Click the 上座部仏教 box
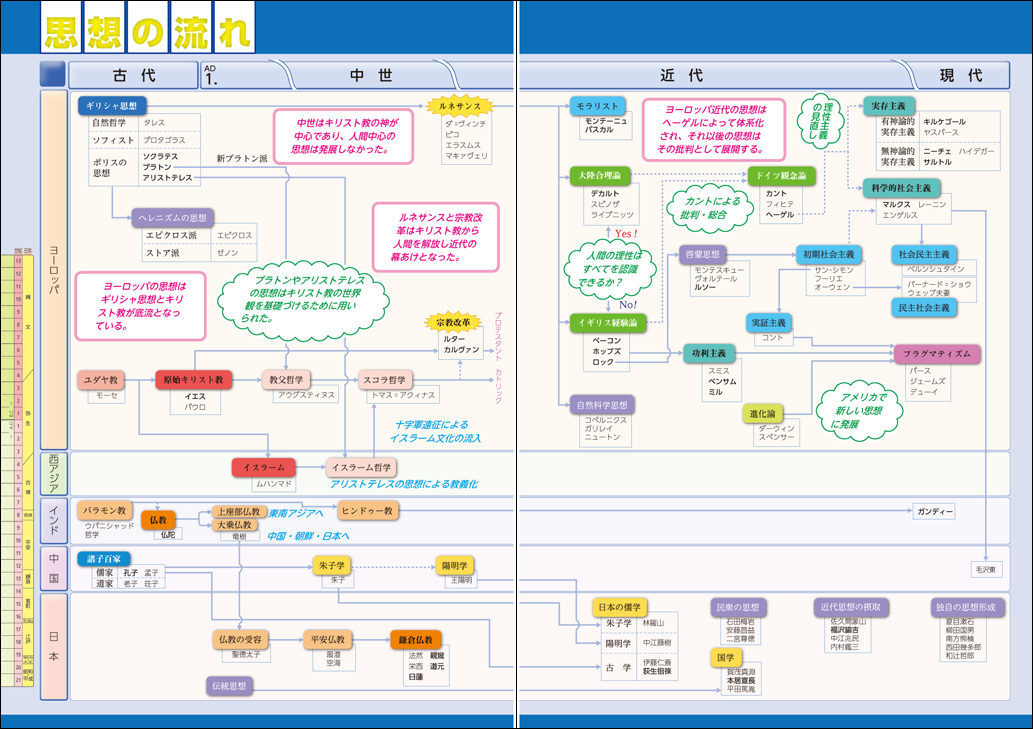The image size is (1033, 729). (238, 511)
